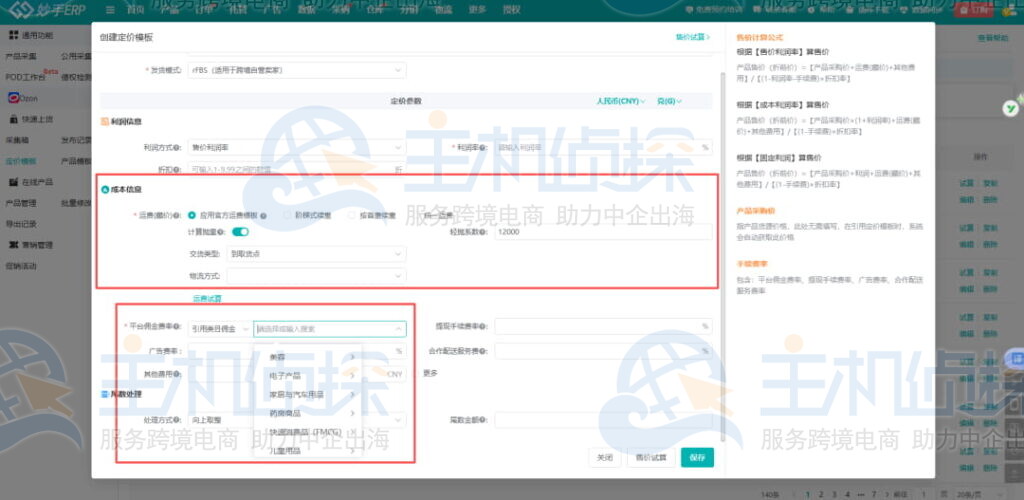Open the 发货模式 rFBS dropdown
The width and height of the screenshot is (1024, 500).
296,70
